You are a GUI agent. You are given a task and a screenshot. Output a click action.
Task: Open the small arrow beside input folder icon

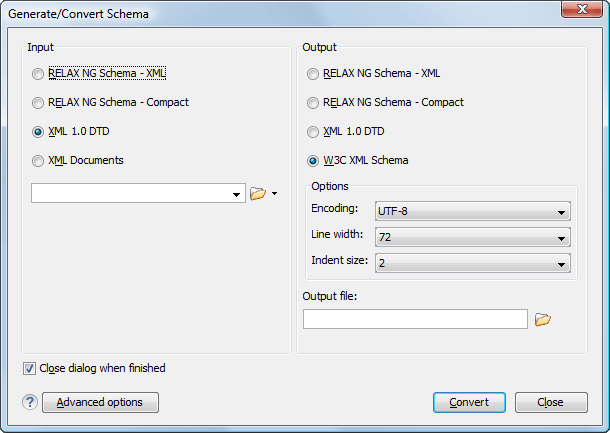click(274, 193)
